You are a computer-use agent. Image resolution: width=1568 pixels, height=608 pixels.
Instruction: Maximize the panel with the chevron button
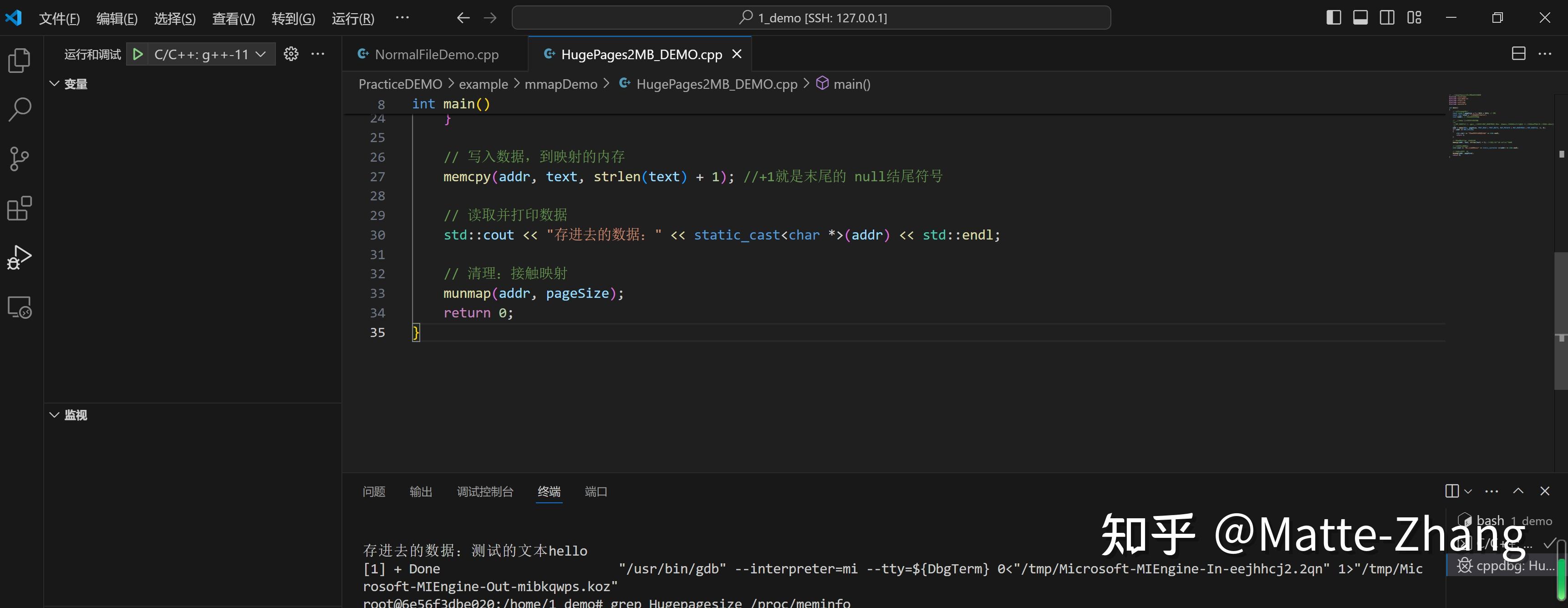[x=1519, y=491]
